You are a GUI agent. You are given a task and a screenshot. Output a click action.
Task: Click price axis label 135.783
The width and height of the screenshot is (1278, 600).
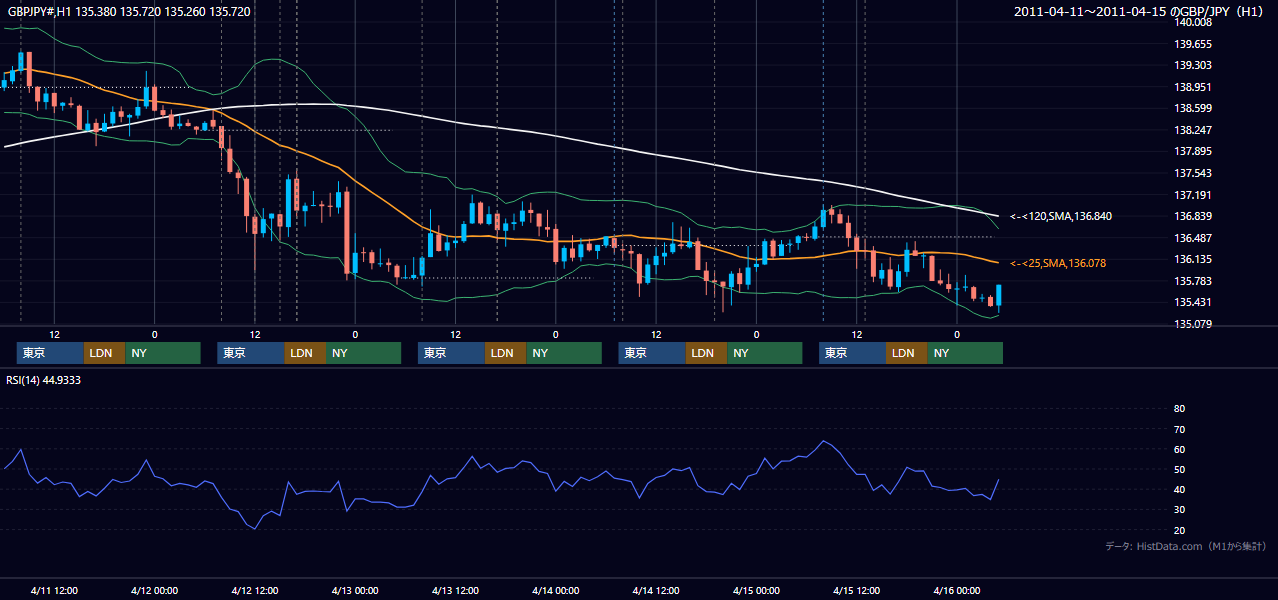(x=1193, y=281)
